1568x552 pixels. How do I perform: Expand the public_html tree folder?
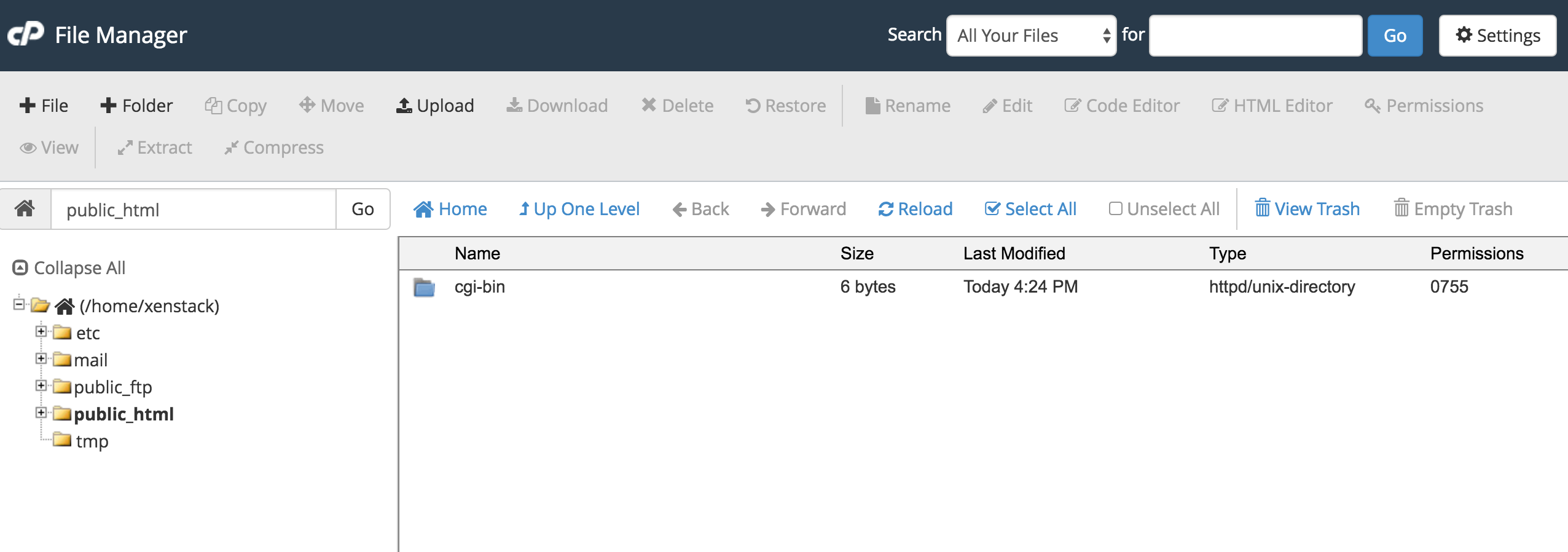click(41, 412)
